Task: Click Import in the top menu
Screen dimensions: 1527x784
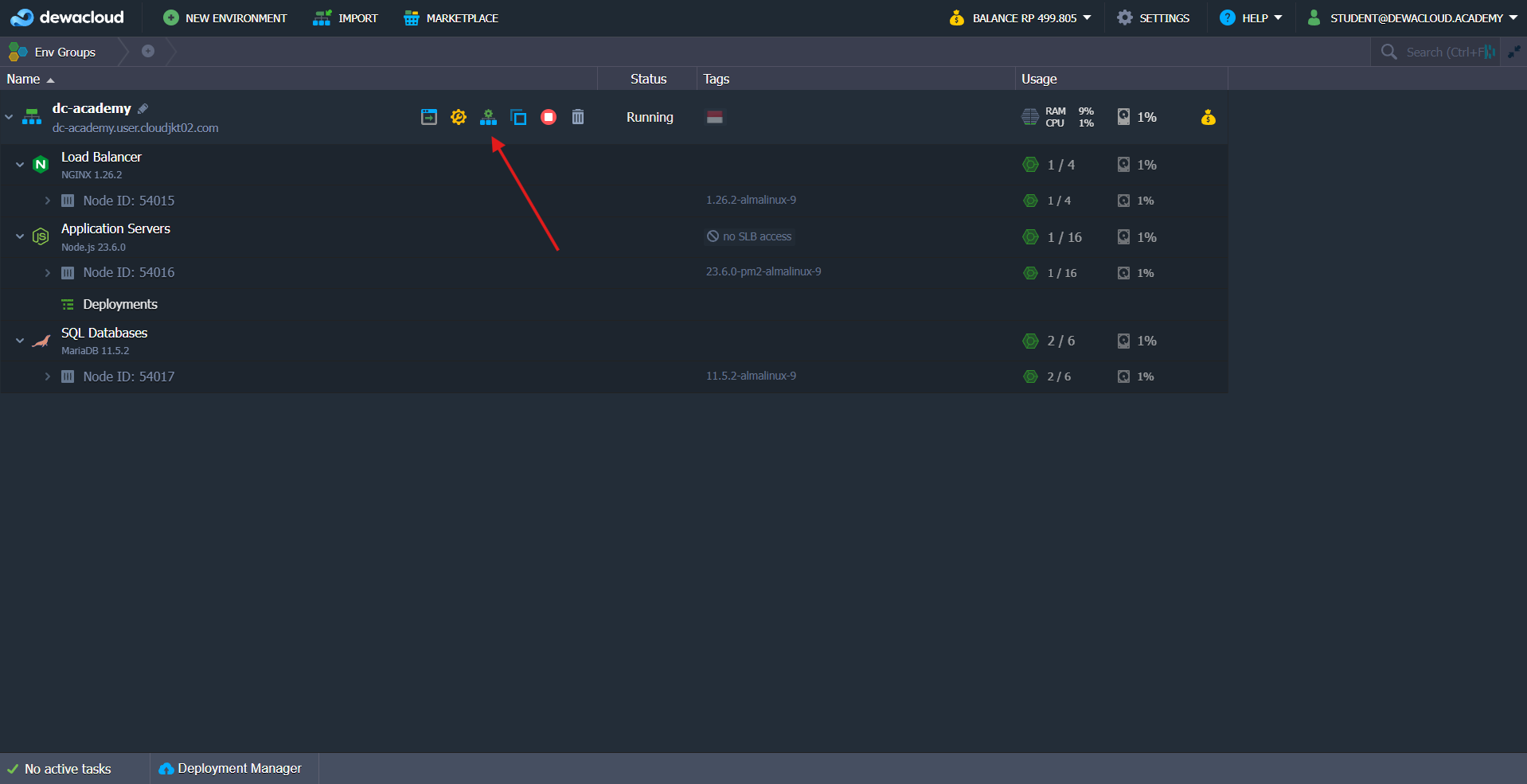Action: pyautogui.click(x=346, y=18)
